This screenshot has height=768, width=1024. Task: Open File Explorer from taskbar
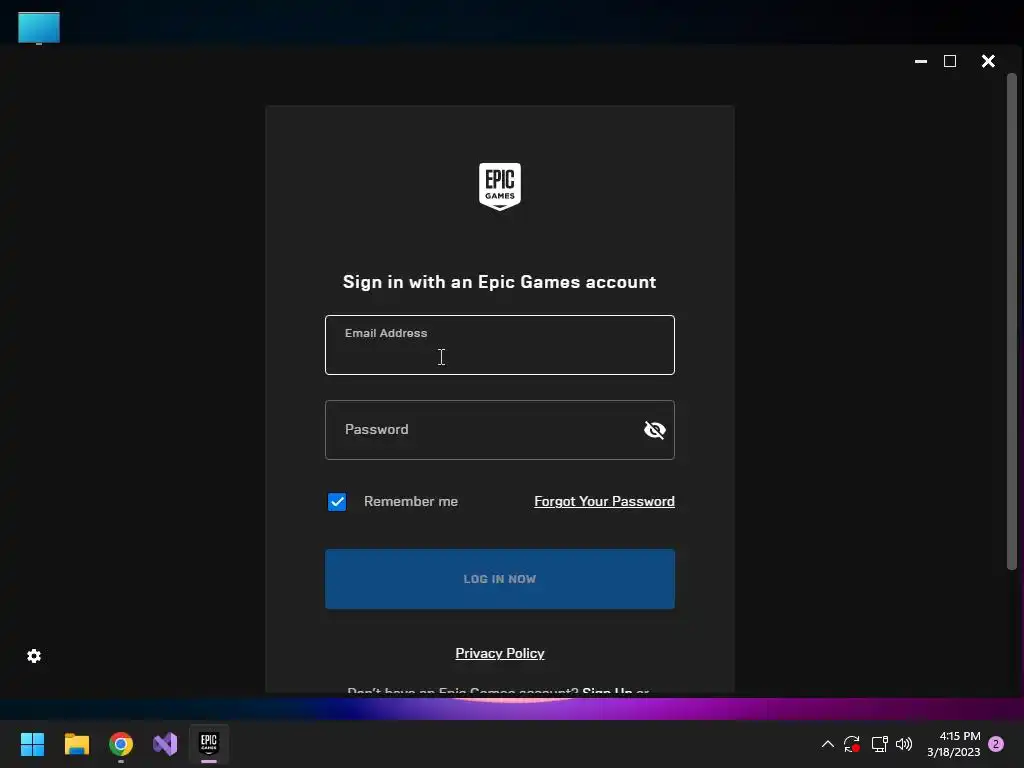[76, 744]
